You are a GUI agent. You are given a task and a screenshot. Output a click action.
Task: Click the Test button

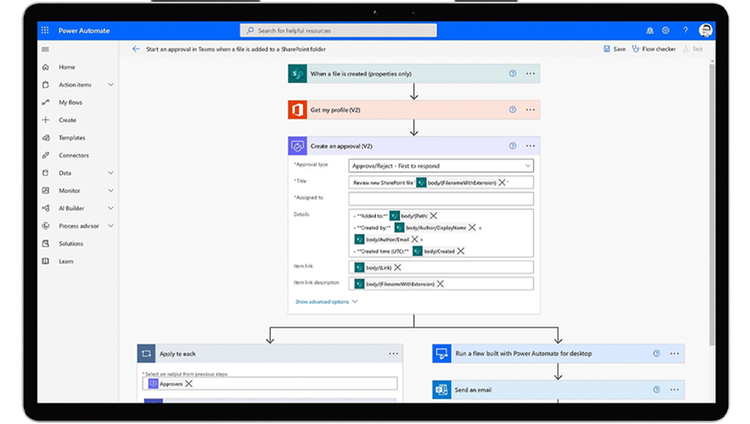pos(693,49)
